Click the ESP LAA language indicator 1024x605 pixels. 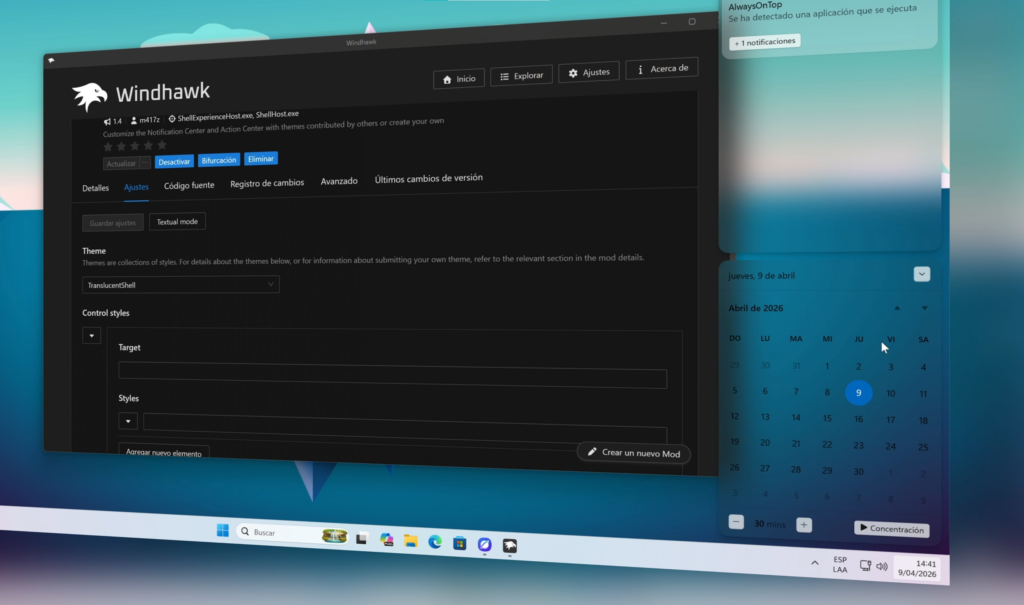(x=840, y=564)
